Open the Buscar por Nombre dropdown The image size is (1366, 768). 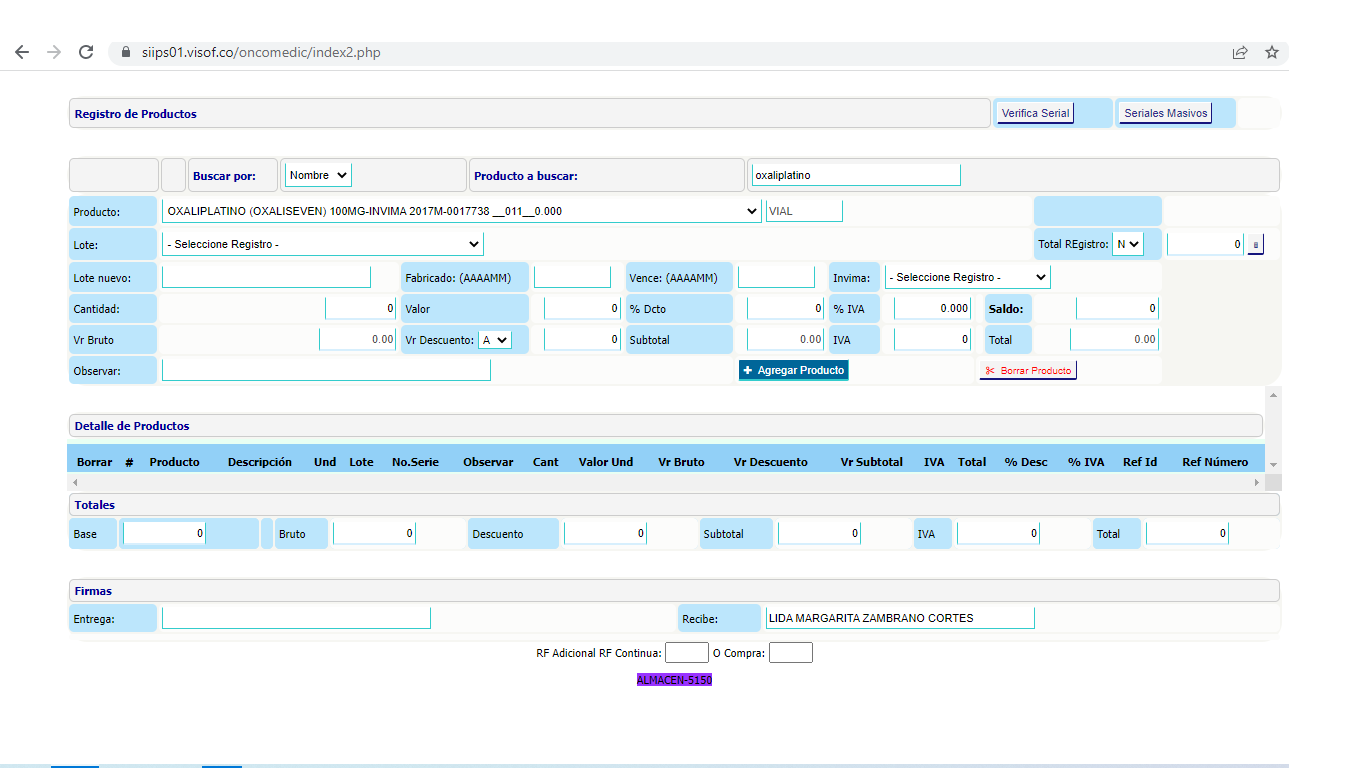click(x=318, y=175)
